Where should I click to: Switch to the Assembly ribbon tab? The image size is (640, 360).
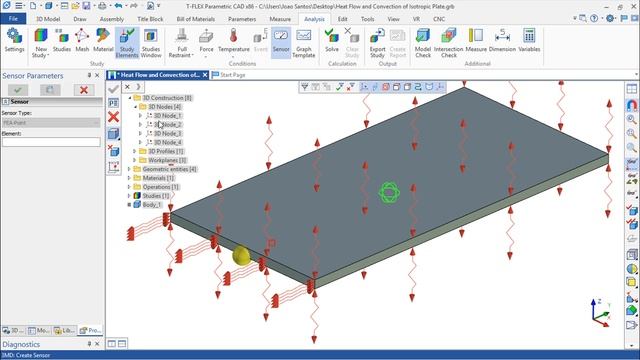[x=112, y=19]
